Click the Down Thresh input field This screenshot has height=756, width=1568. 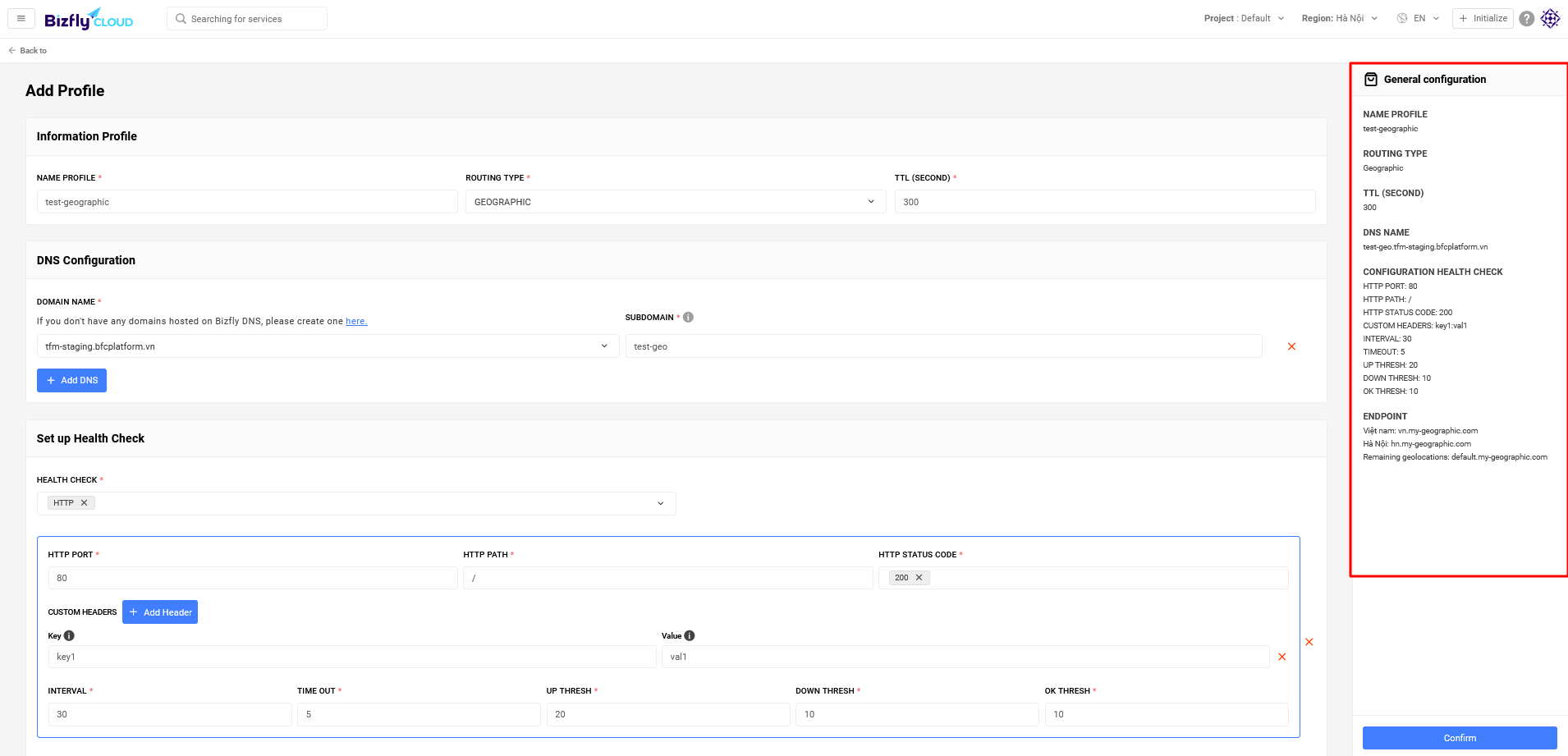(917, 714)
